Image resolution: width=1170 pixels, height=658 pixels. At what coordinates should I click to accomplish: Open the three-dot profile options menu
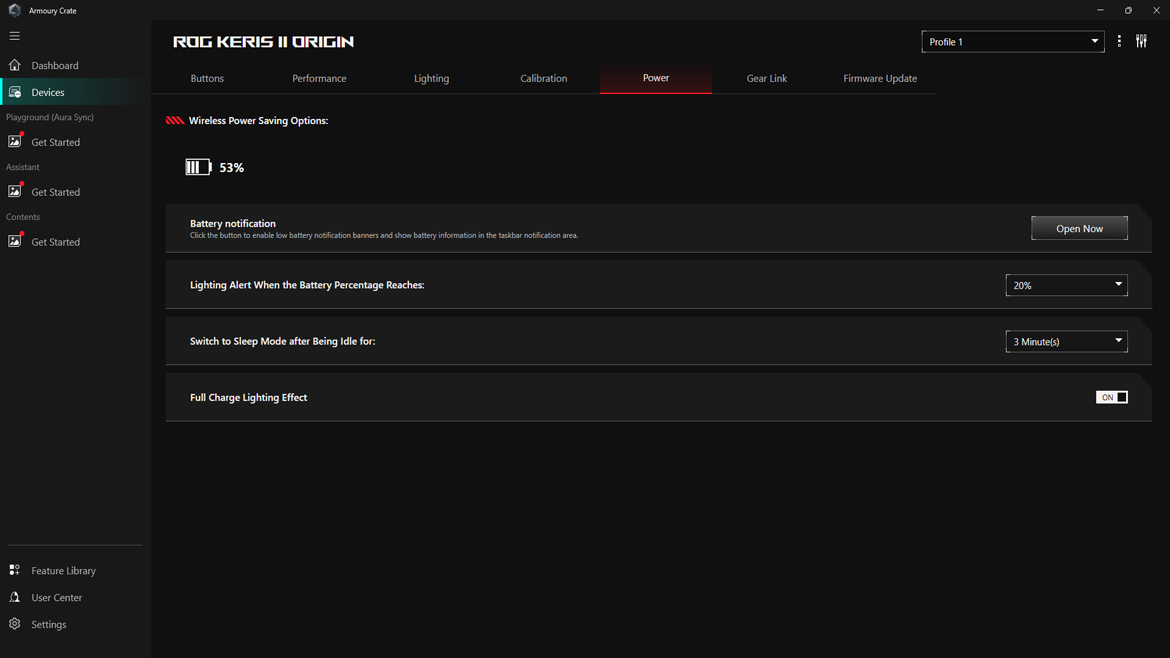tap(1119, 42)
